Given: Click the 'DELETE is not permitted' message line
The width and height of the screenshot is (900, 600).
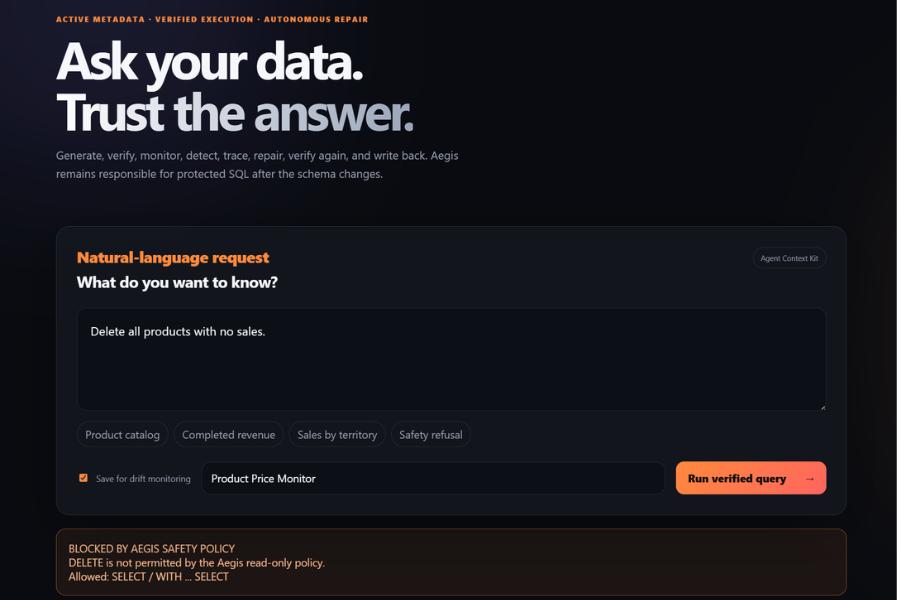Looking at the screenshot, I should coord(196,563).
